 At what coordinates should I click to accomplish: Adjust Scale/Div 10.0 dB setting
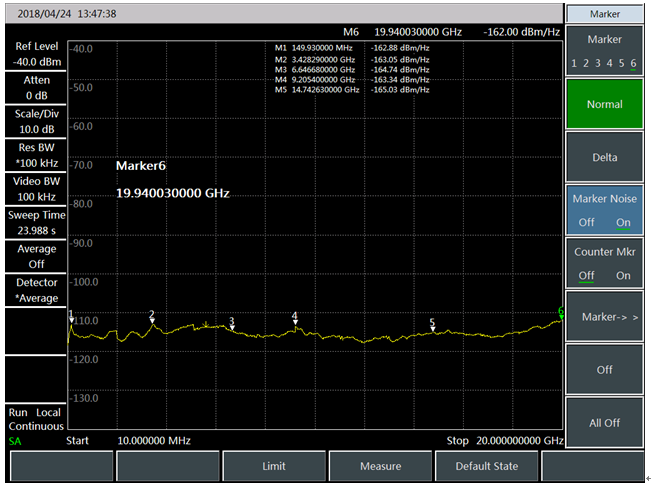pos(36,121)
